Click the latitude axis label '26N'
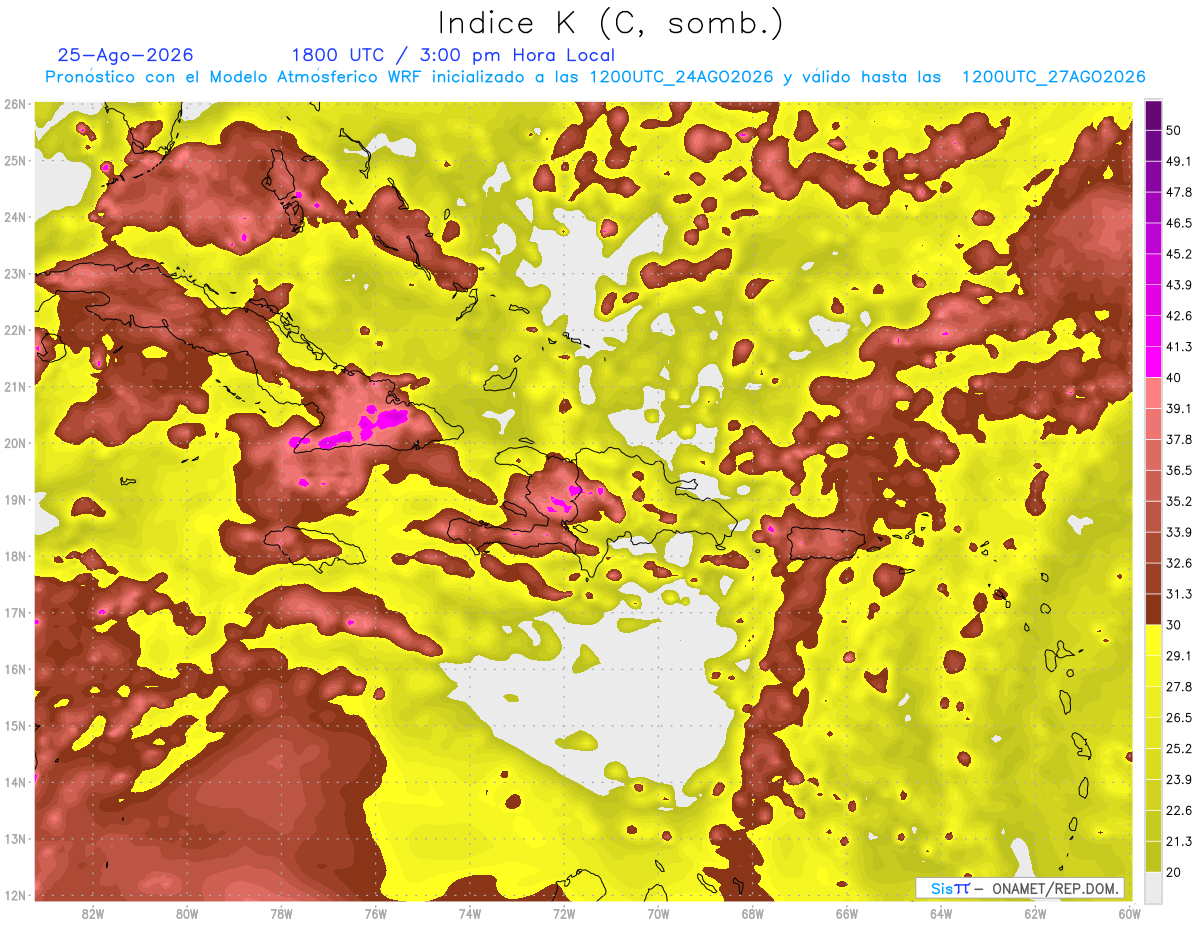 click(14, 104)
